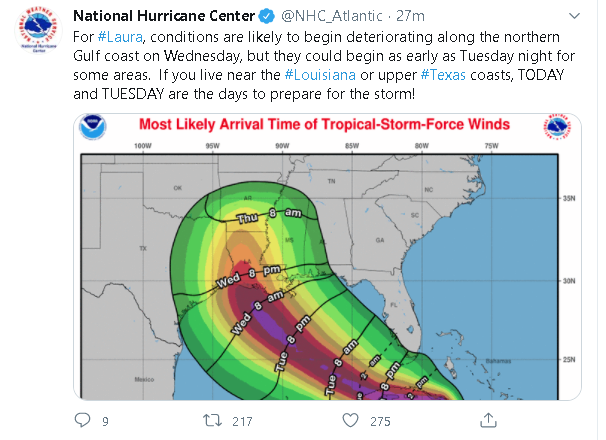
Task: Follow the #Texas hashtag link
Action: (x=443, y=75)
